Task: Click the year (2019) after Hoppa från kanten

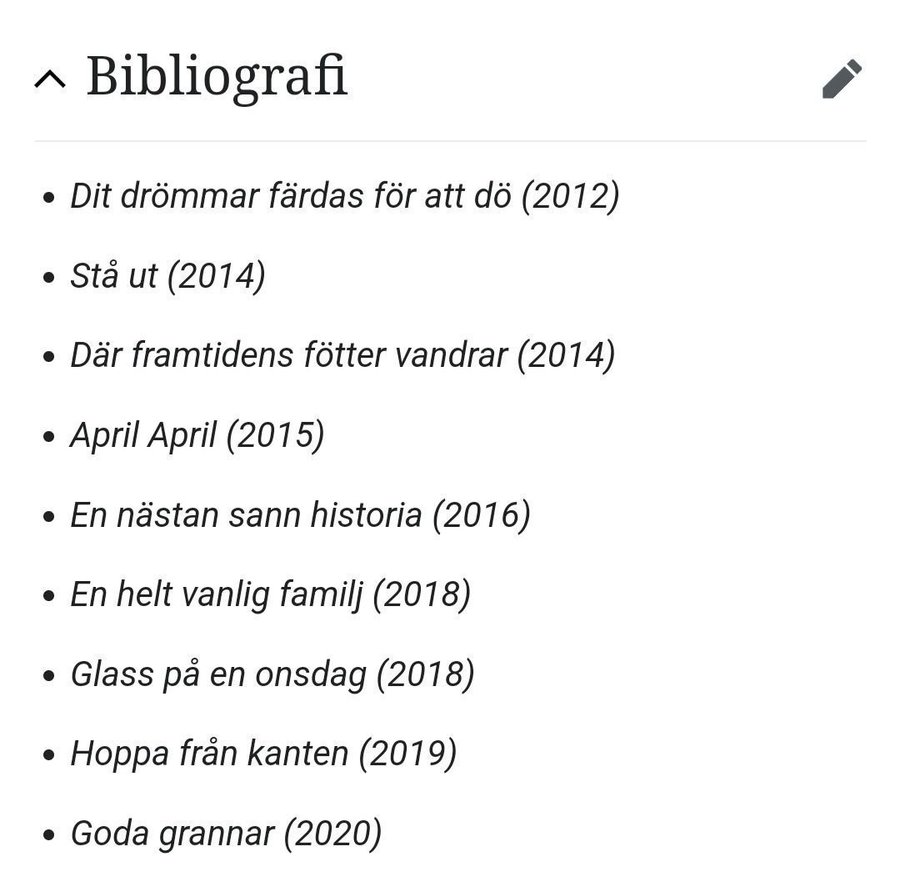Action: (407, 754)
